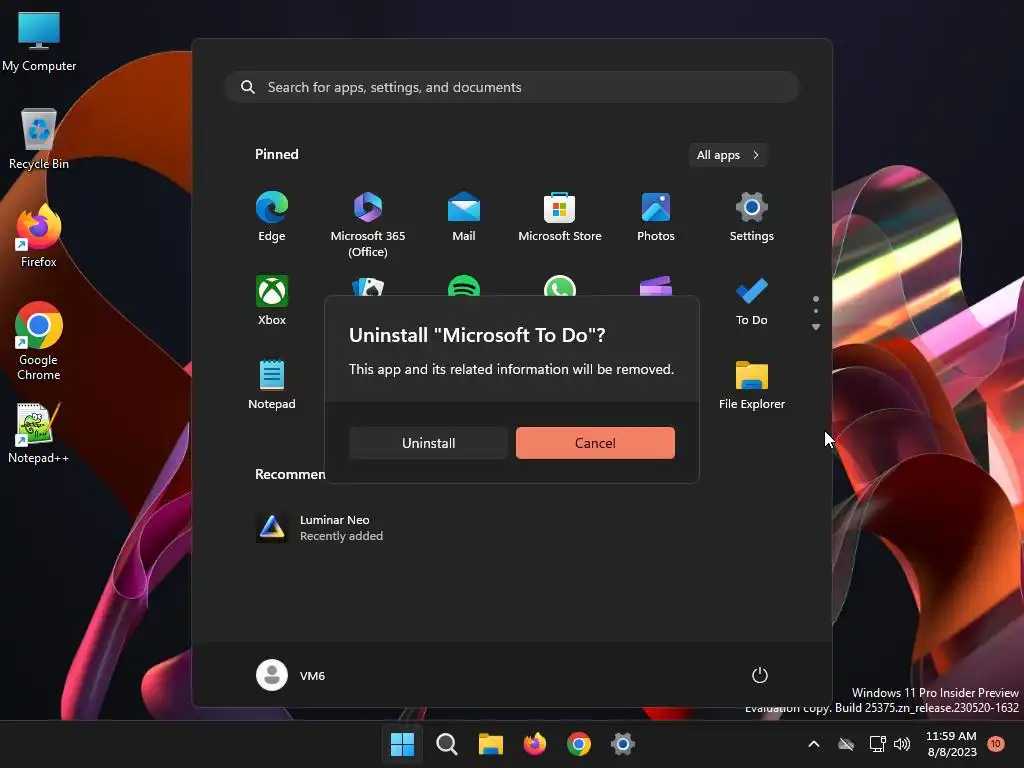
Task: Open File Explorer from taskbar
Action: (490, 744)
